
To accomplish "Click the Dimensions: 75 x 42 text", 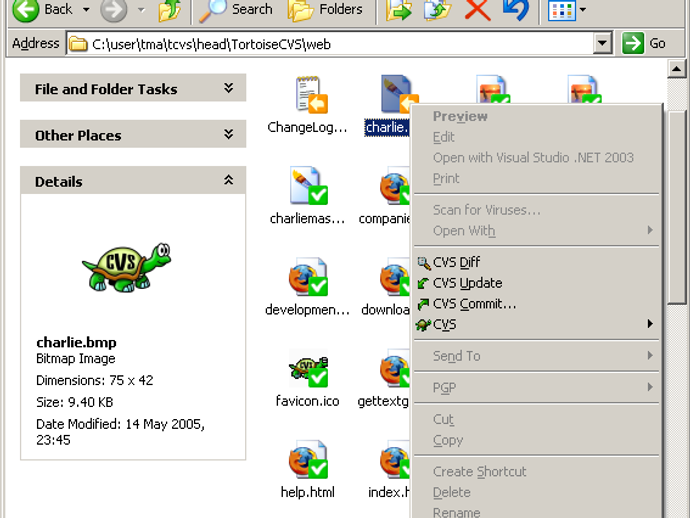I will click(95, 380).
